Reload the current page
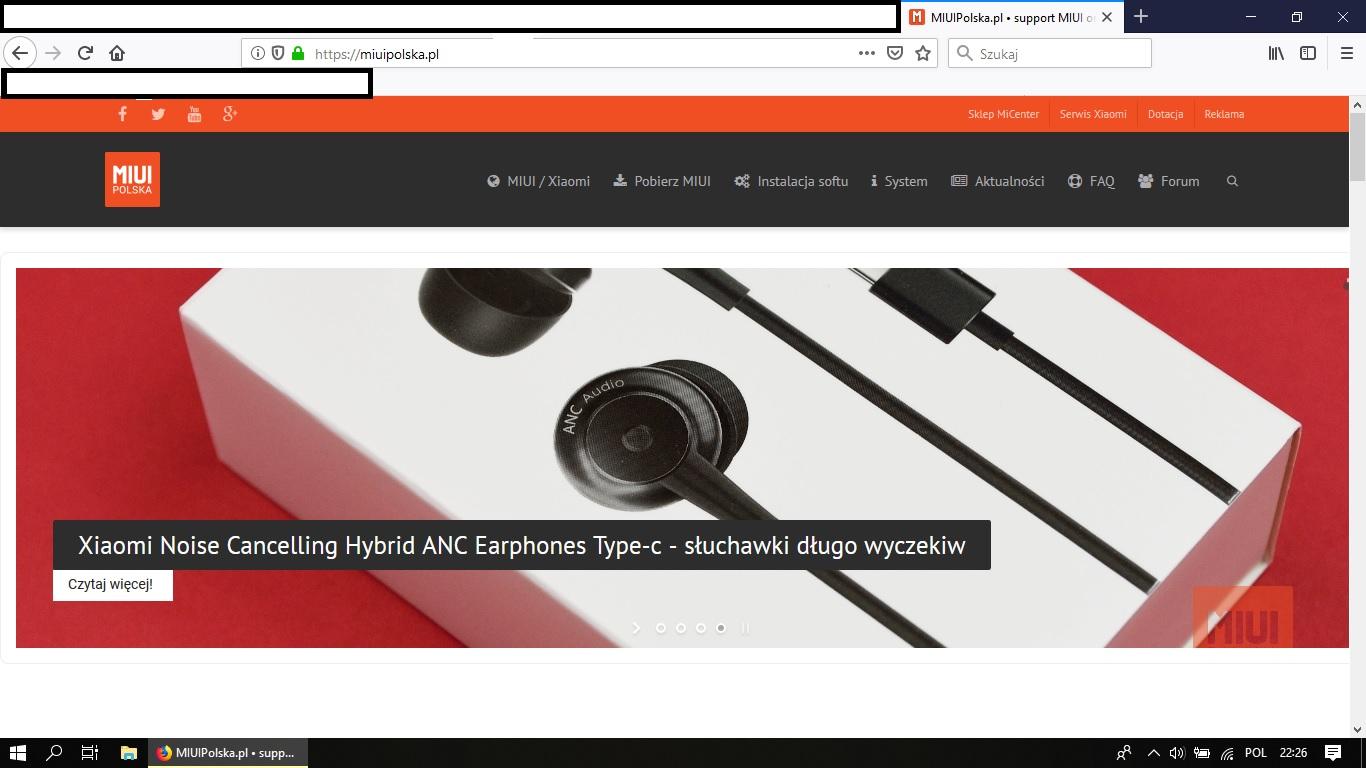The height and width of the screenshot is (768, 1366). [x=85, y=53]
